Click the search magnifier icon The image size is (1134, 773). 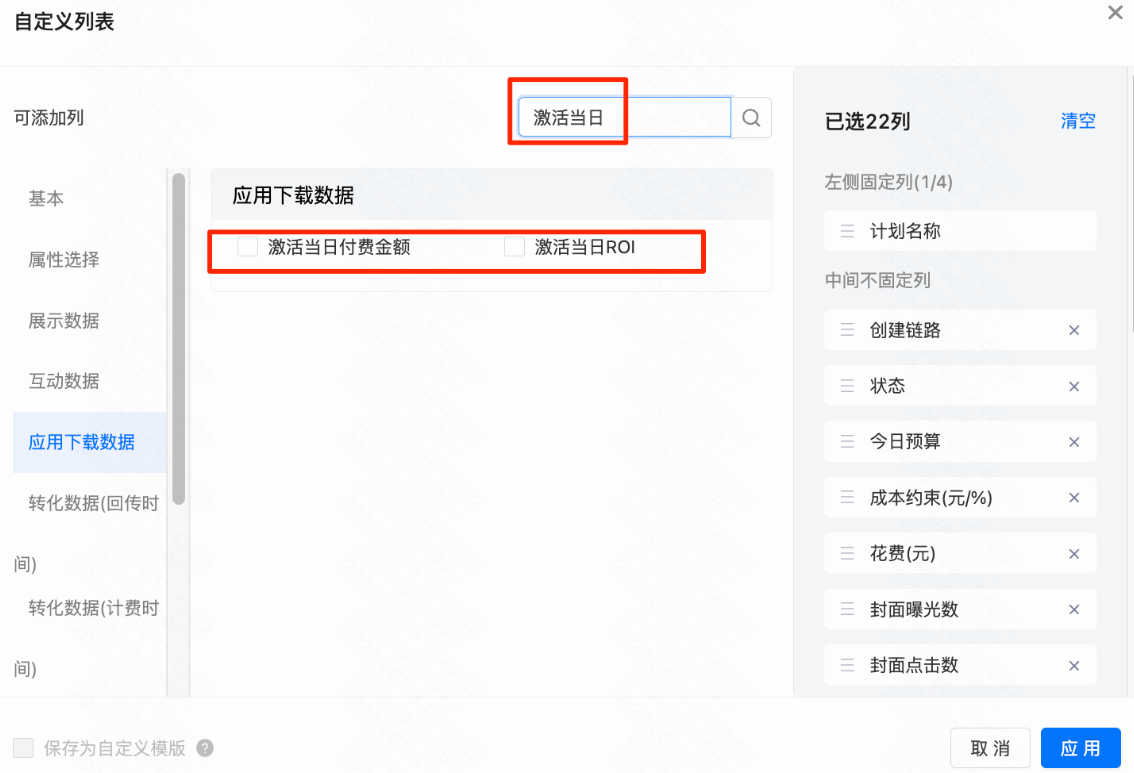click(x=751, y=117)
